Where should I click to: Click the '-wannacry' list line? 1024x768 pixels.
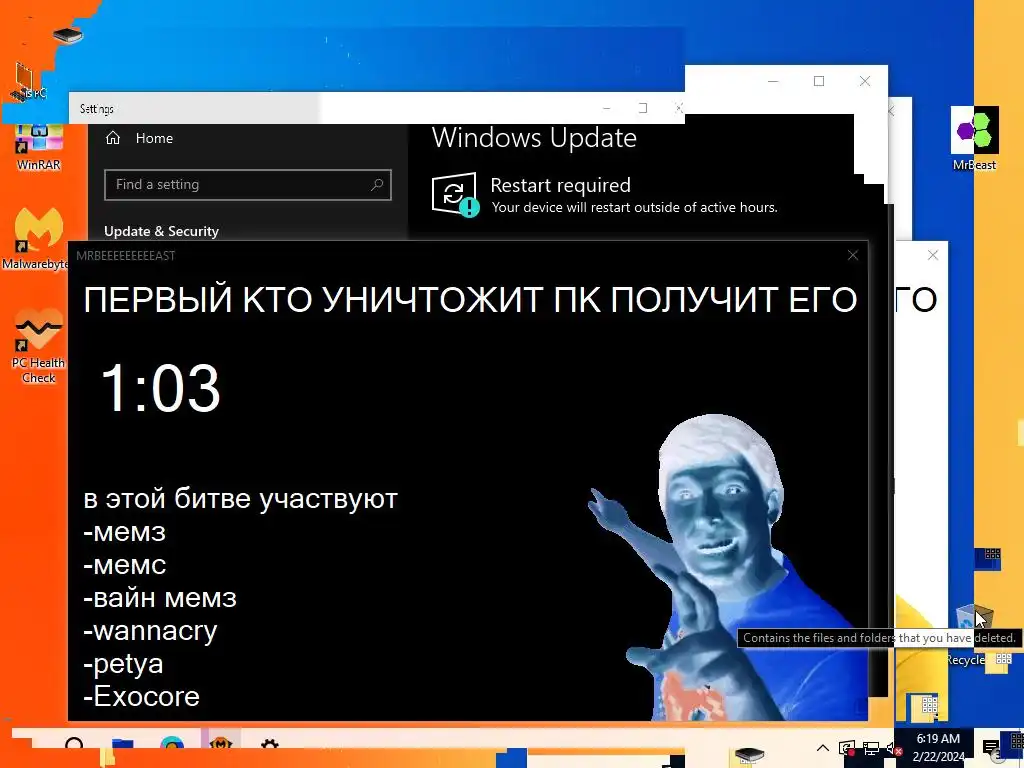pos(150,630)
